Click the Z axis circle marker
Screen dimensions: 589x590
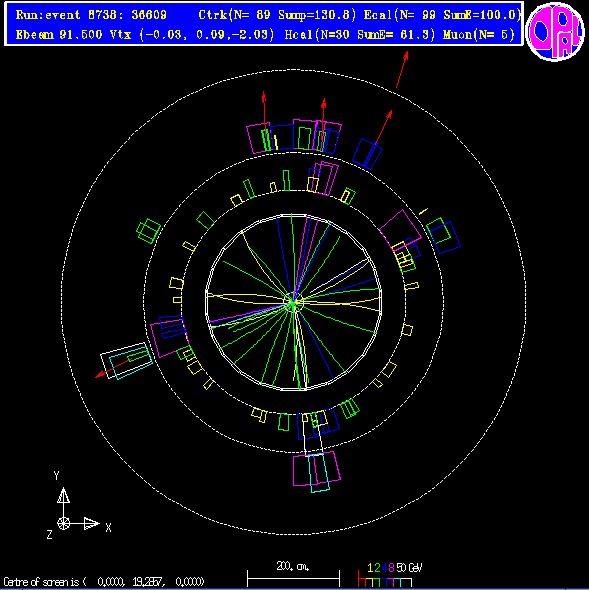coord(63,523)
